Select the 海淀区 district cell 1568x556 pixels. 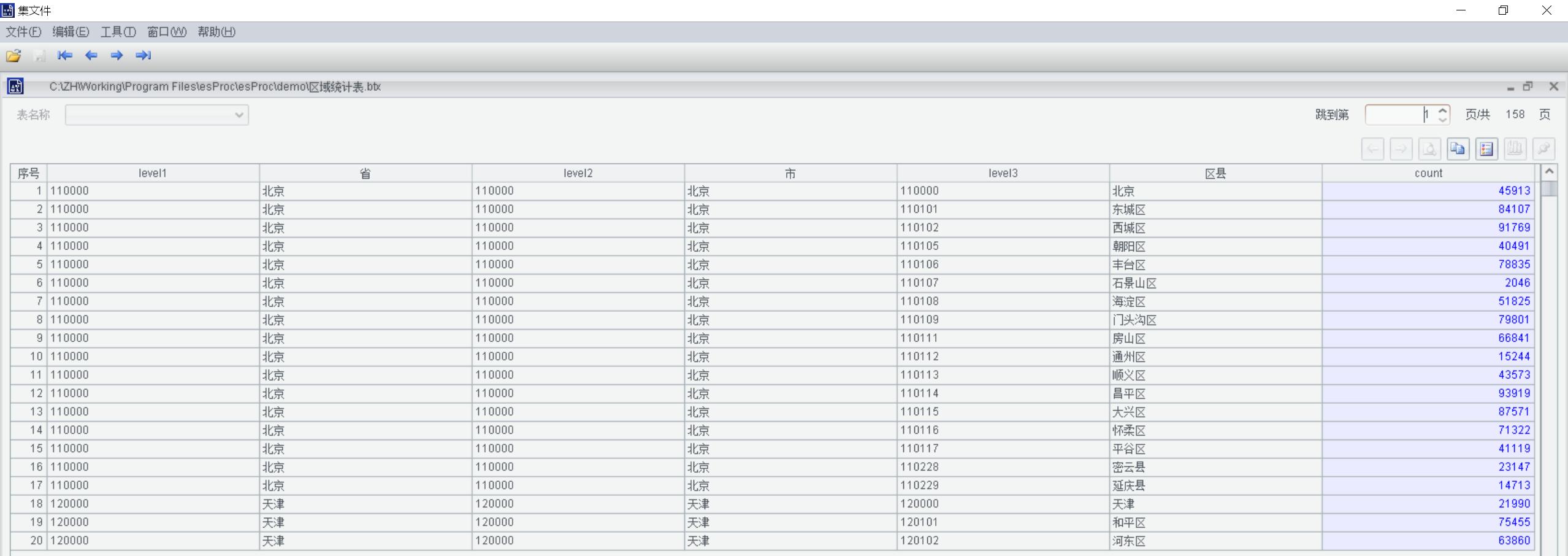coord(1216,301)
